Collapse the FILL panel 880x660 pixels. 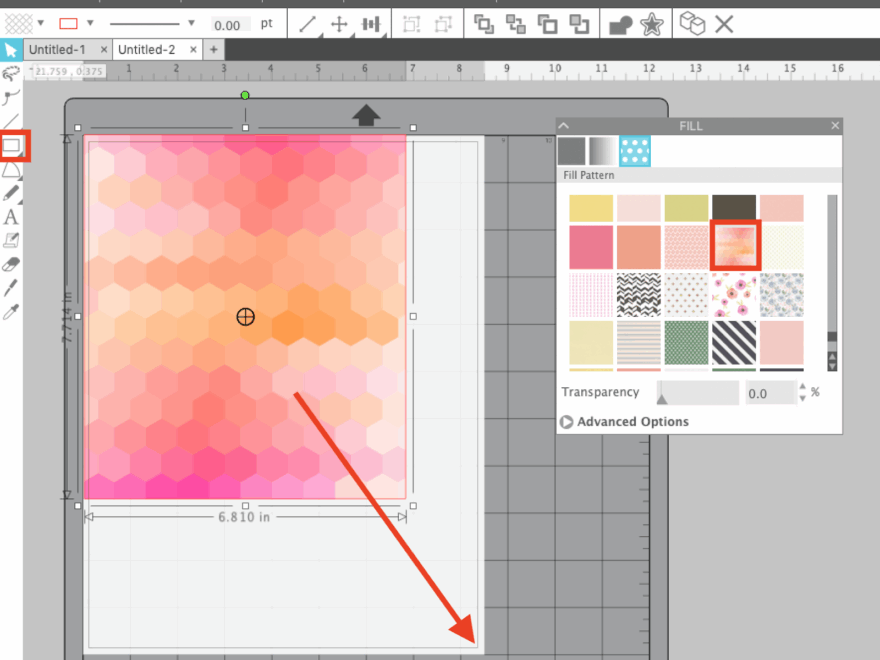(x=564, y=126)
